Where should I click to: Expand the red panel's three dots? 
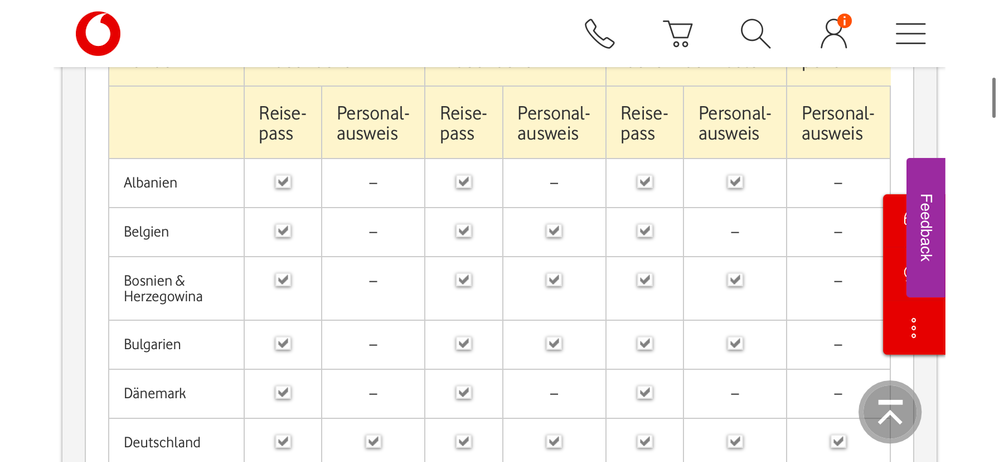[x=914, y=328]
